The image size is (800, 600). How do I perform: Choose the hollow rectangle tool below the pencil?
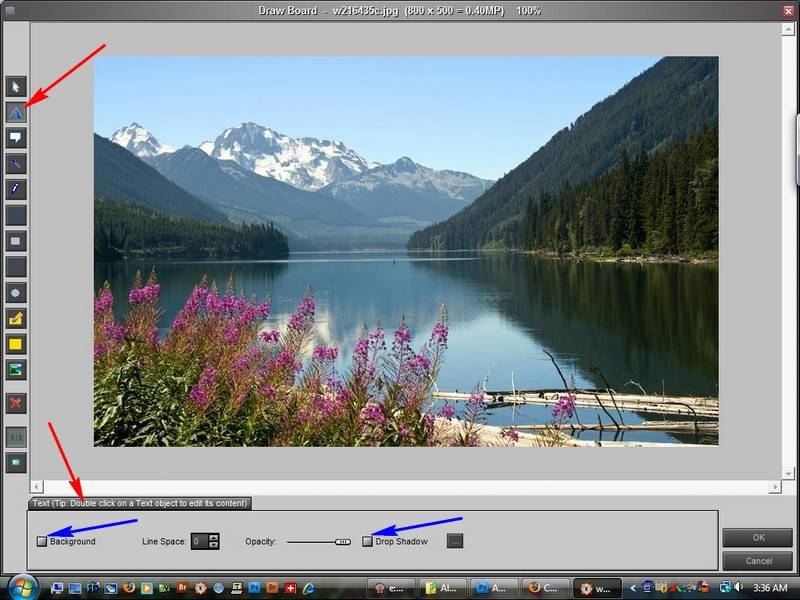pos(16,215)
